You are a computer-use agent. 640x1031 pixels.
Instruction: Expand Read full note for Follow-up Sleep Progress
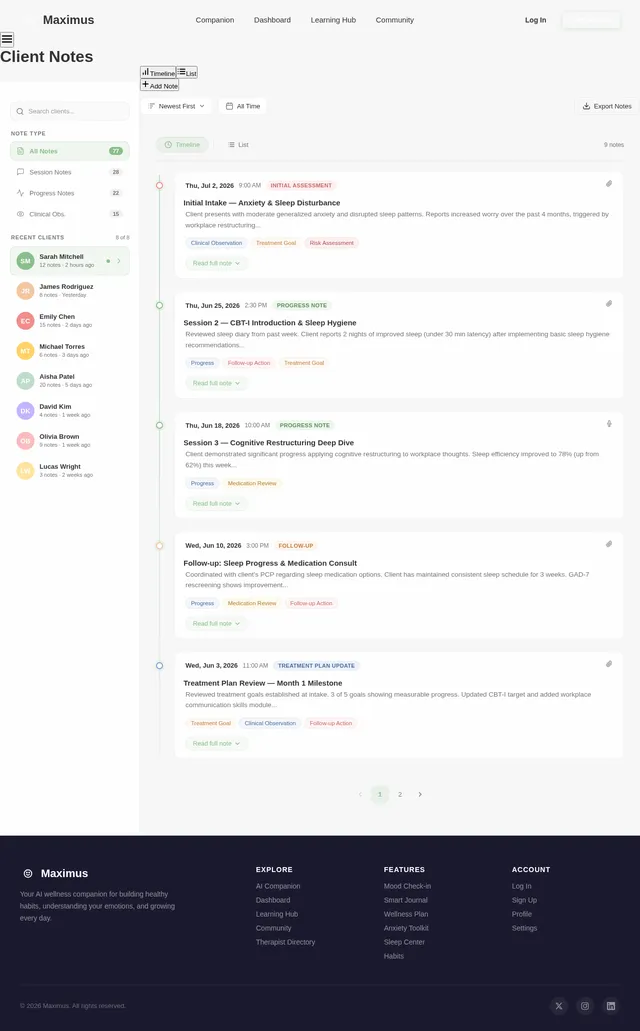tap(216, 623)
